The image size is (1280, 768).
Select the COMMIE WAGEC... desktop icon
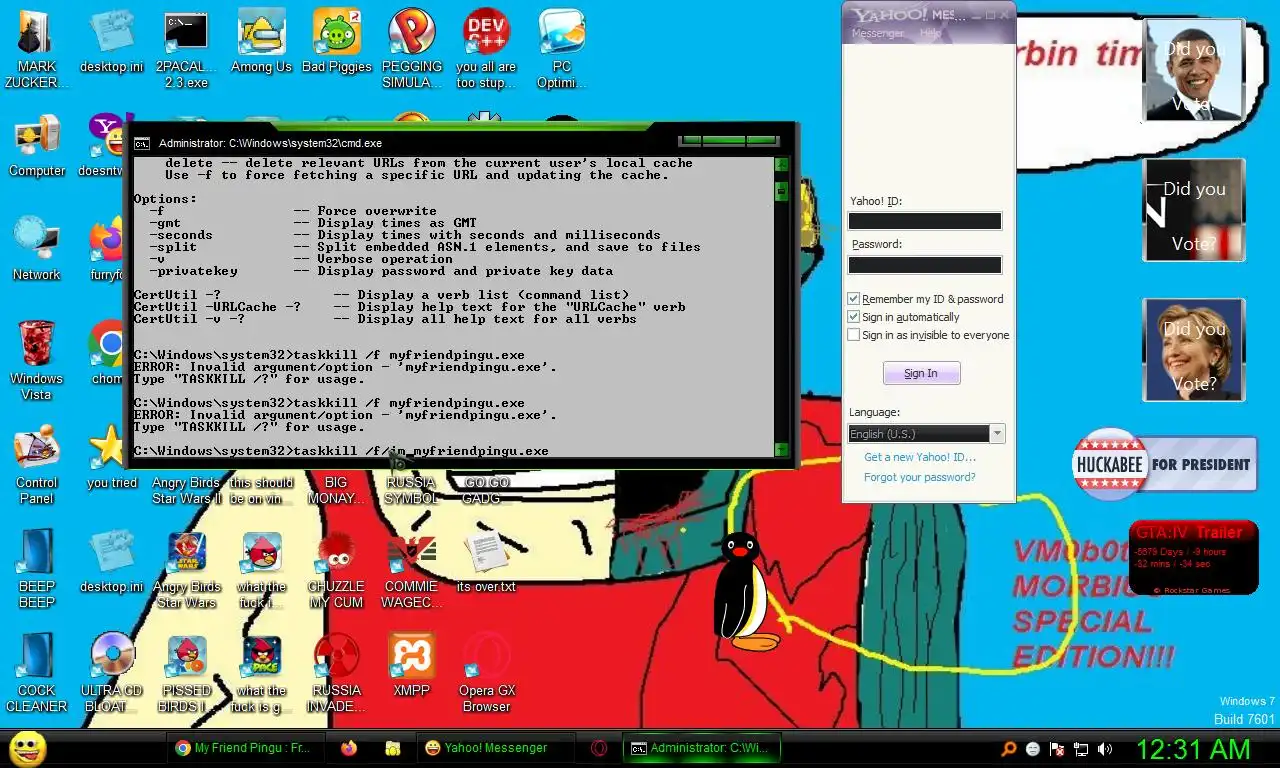[411, 568]
